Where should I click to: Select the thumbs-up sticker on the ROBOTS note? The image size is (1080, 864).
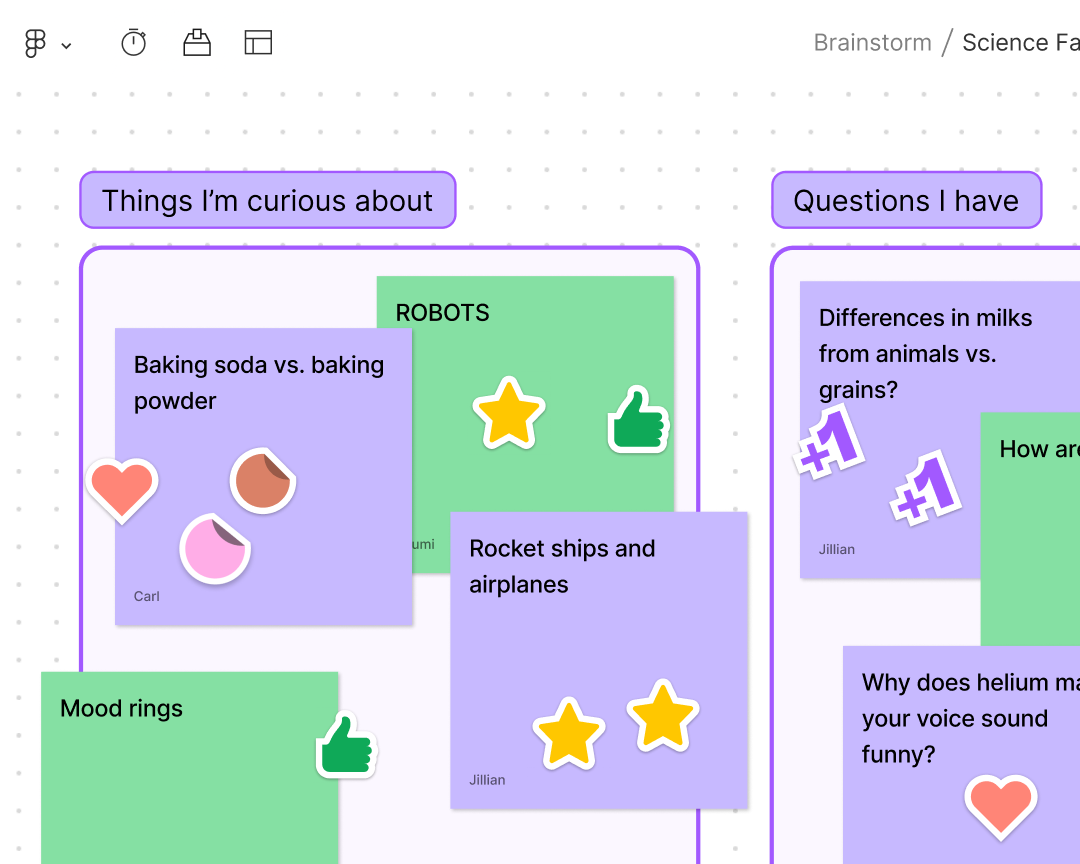pos(637,418)
